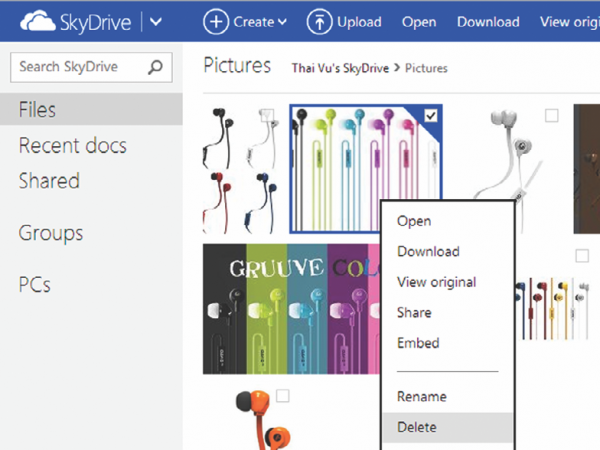Choose Open from the context menu
The image size is (600, 450).
coord(414,221)
